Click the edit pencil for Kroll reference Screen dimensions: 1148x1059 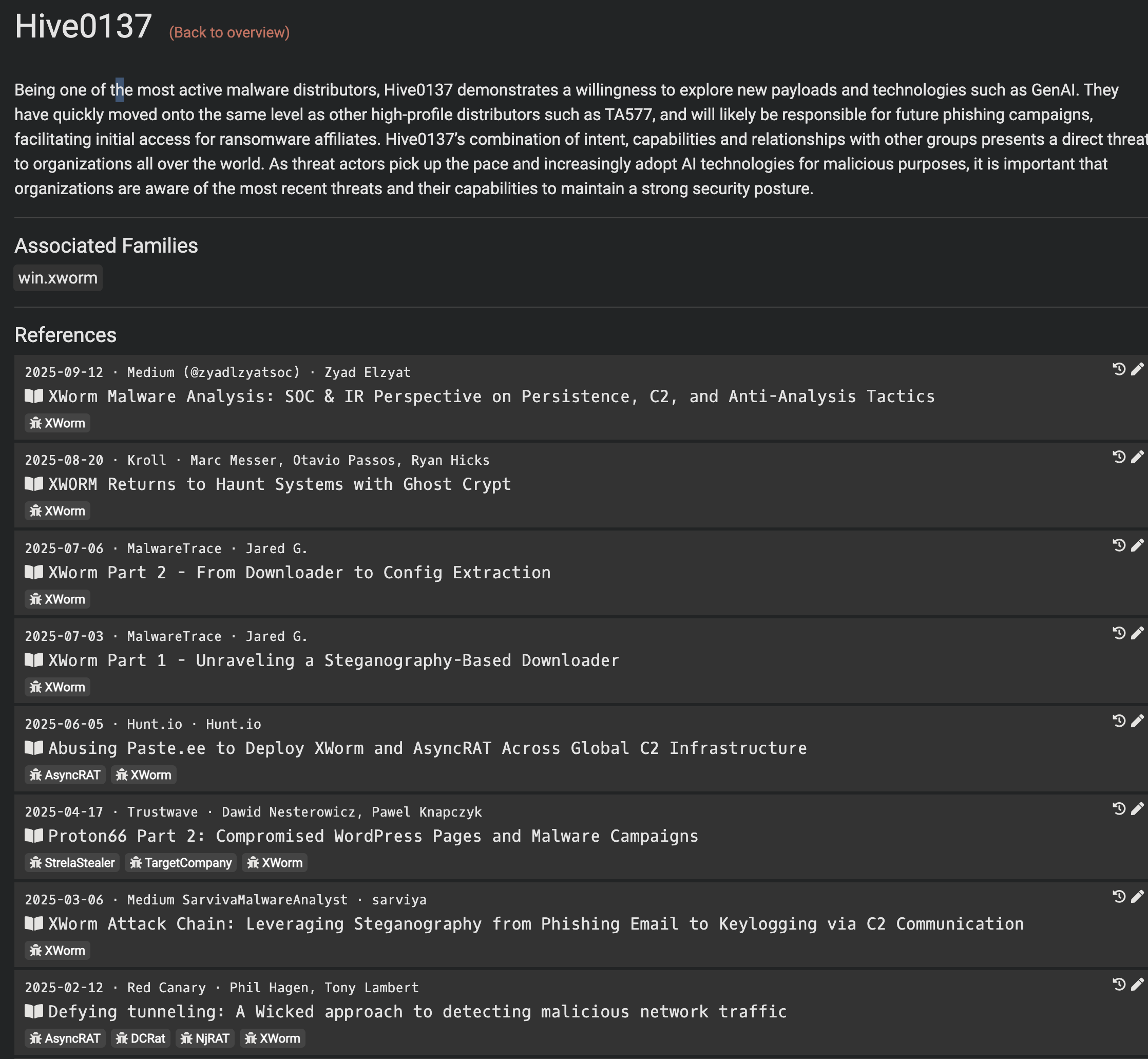[1137, 457]
